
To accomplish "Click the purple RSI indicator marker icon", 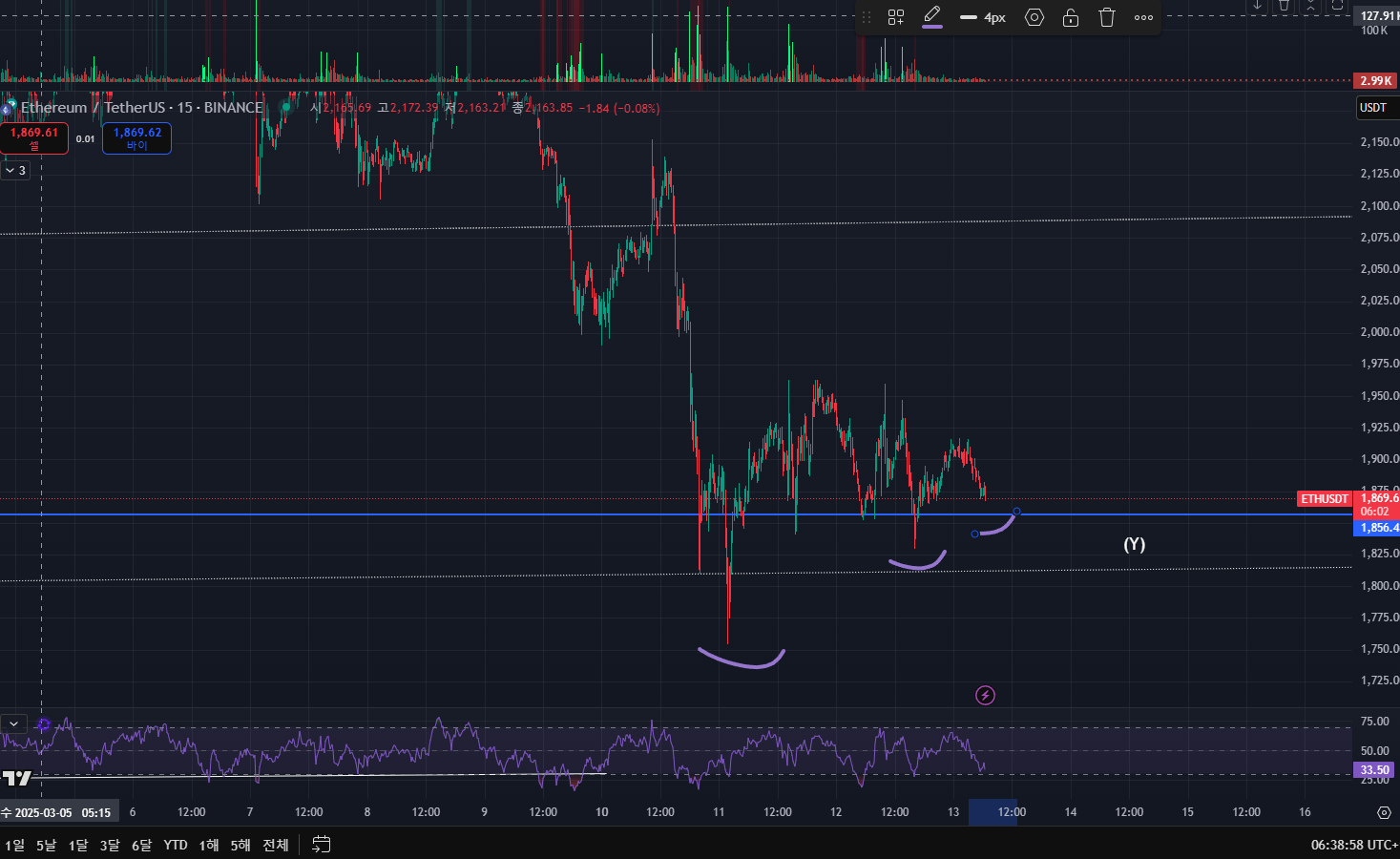I will pyautogui.click(x=43, y=725).
